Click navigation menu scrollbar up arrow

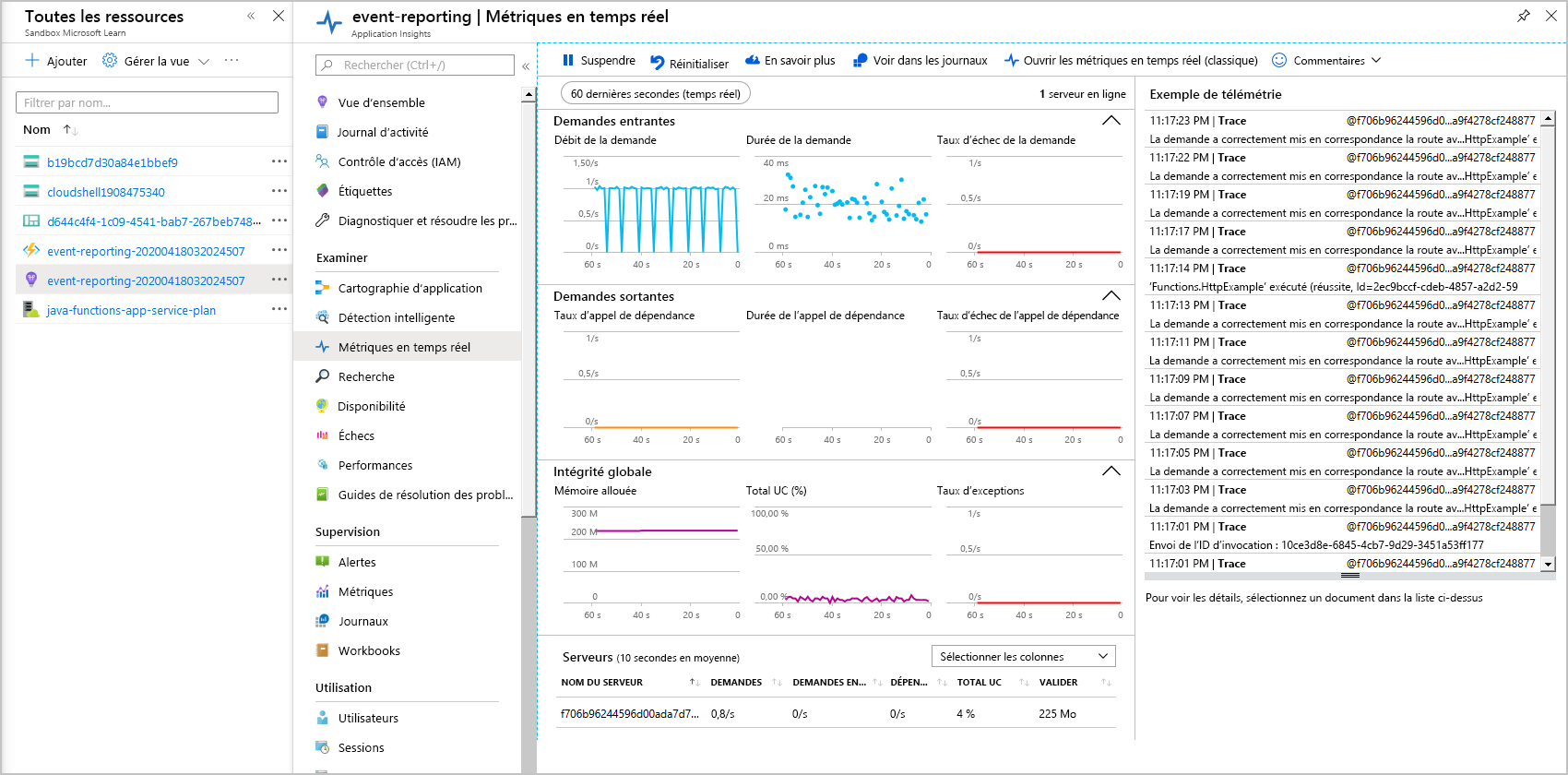click(529, 94)
